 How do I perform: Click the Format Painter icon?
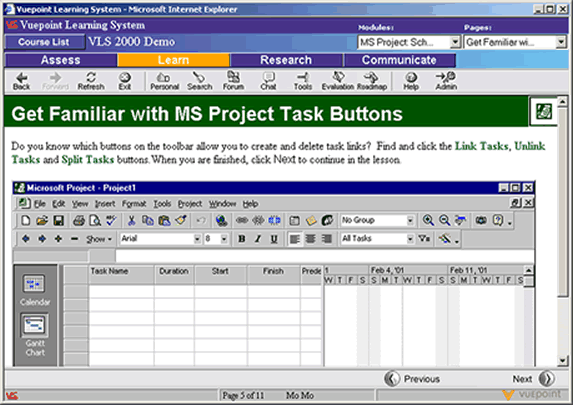180,220
